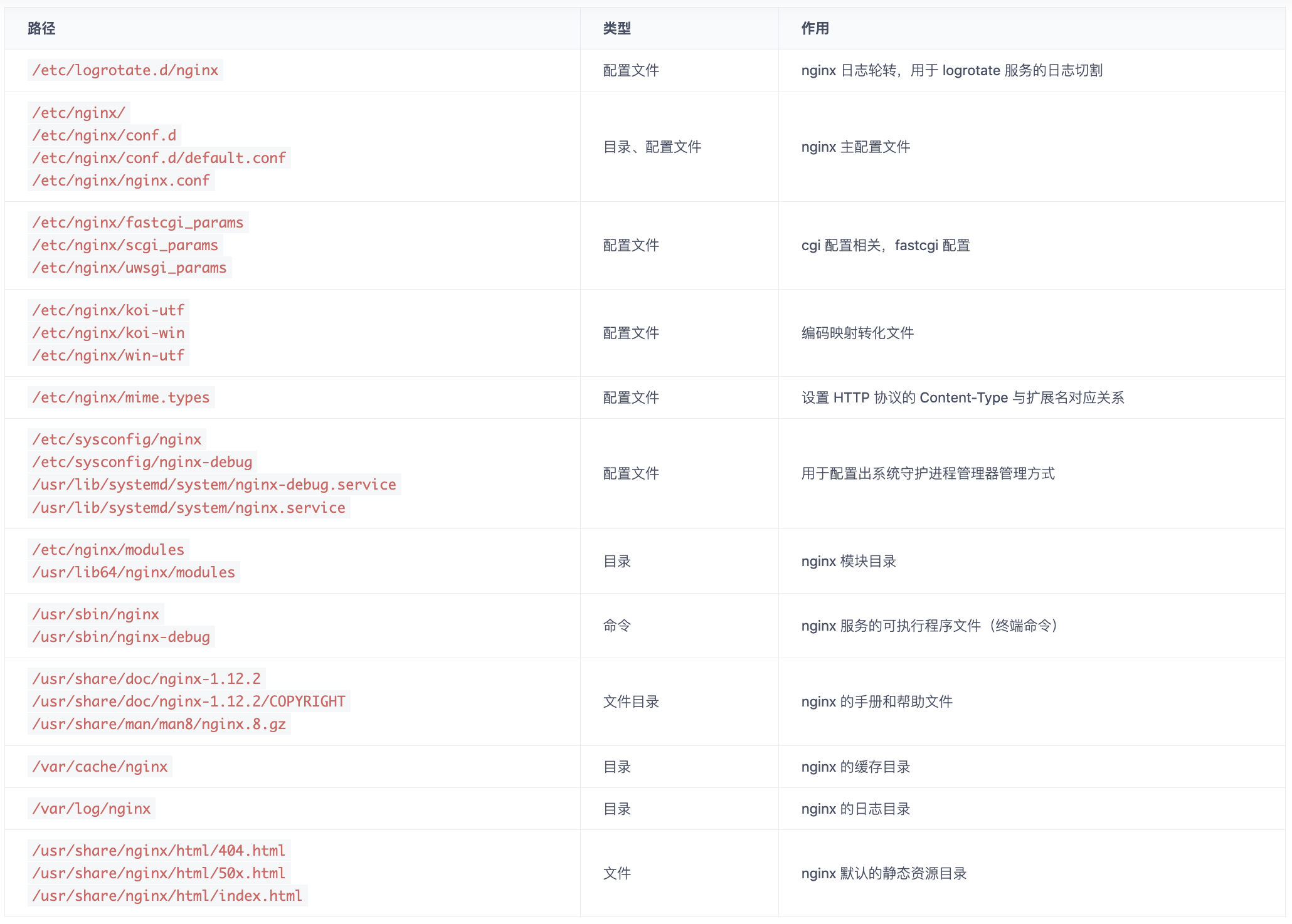Click the /etc/nginx/koi-utf path

[109, 310]
